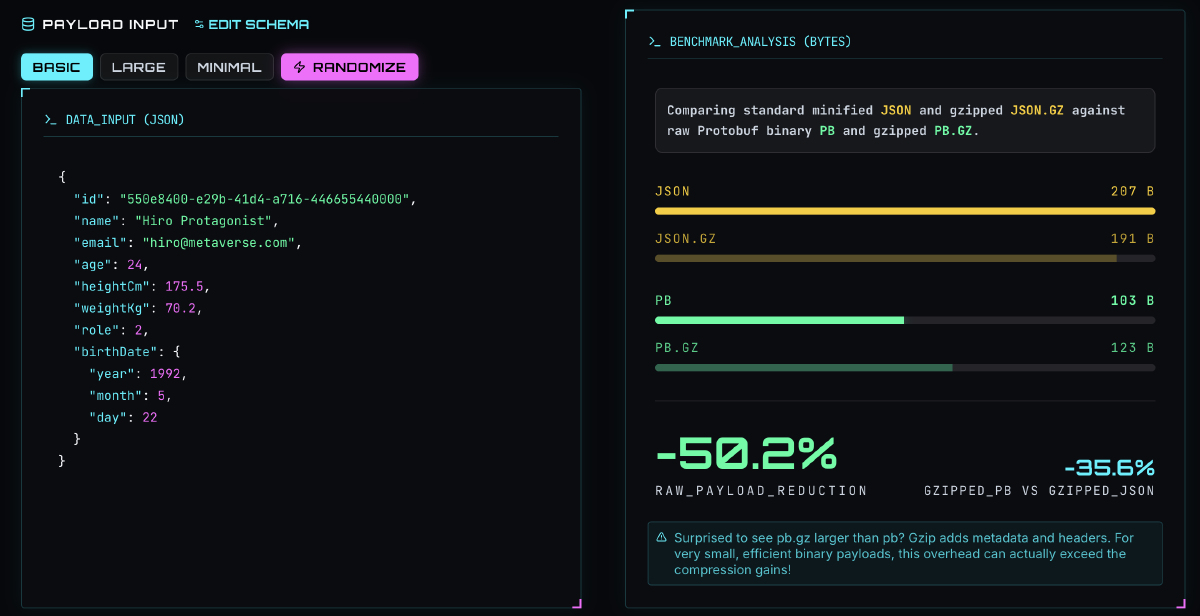Click the warning triangle icon in the gzip note
Image resolution: width=1200 pixels, height=616 pixels.
661,537
